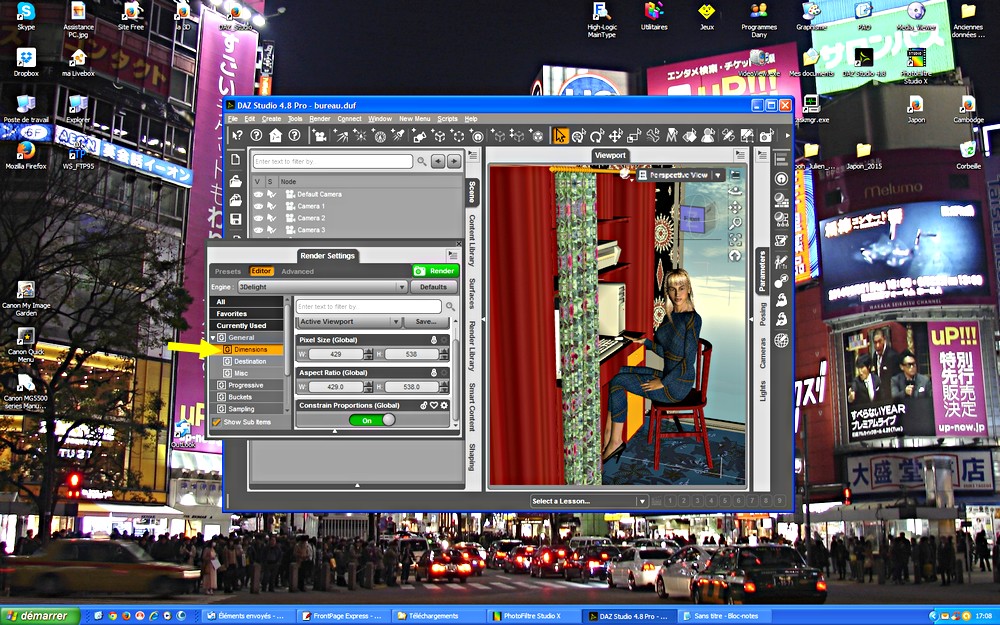Select the Scale tool in the toolbar

634,135
